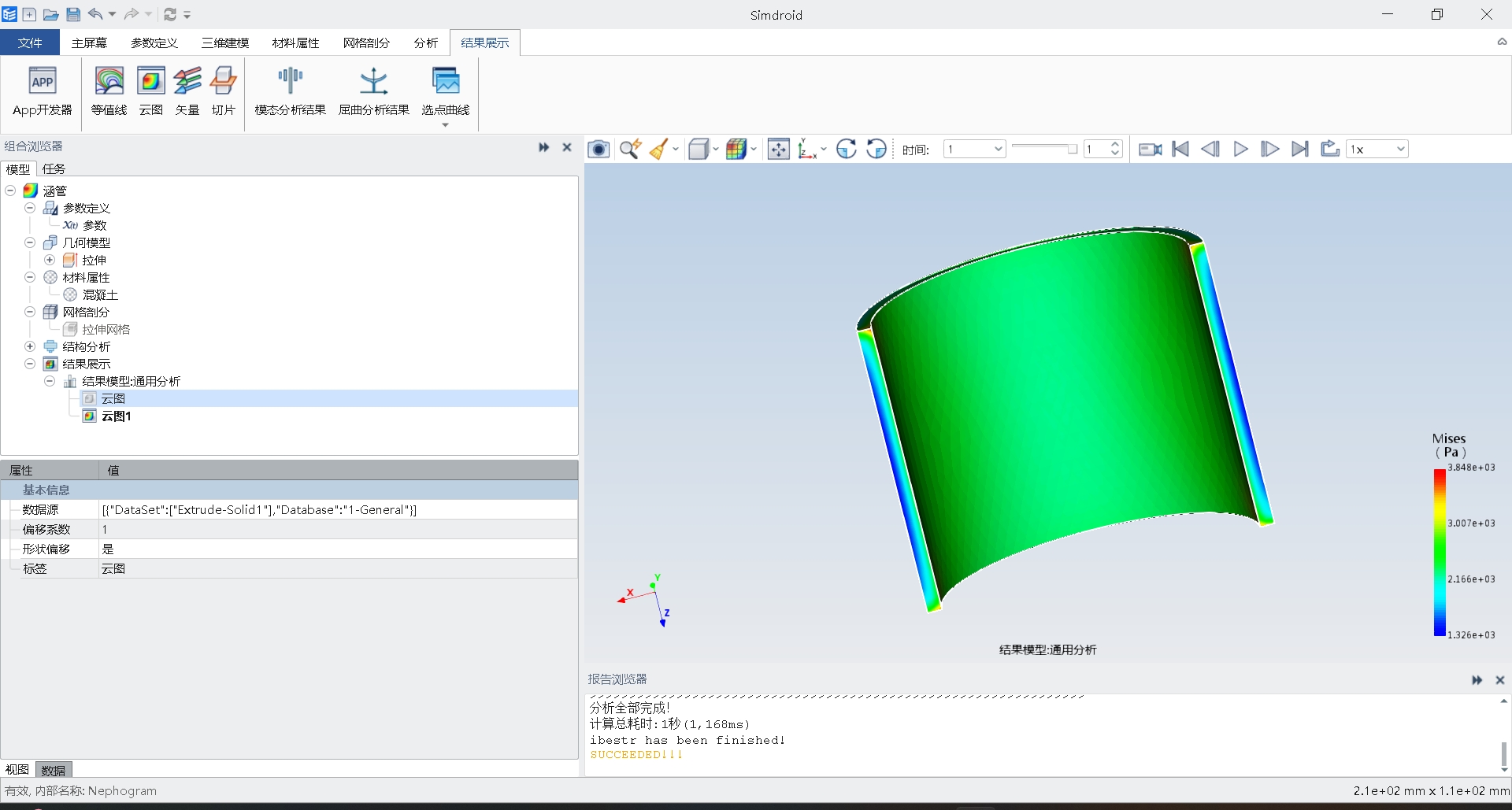Screen dimensions: 1512x810
Task: Click the 形状偏移 value 是
Action: tap(338, 549)
